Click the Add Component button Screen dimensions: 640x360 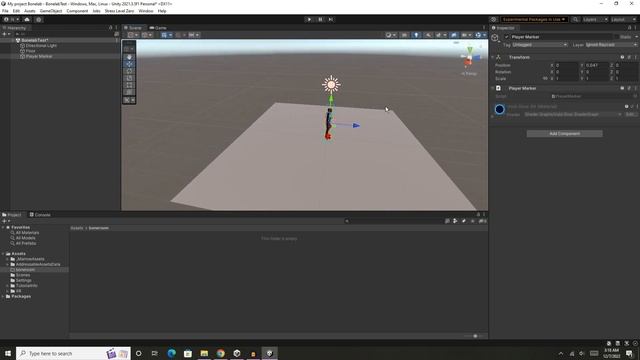point(564,133)
